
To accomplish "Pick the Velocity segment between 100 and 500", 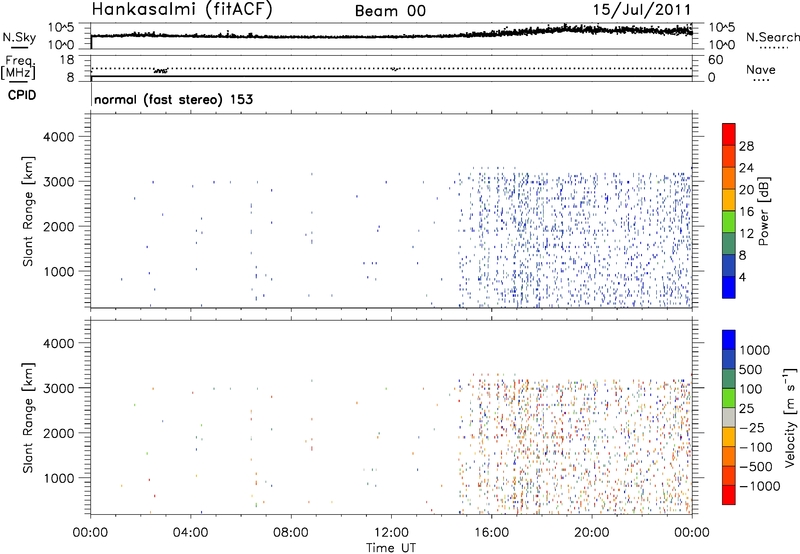I will tap(729, 379).
